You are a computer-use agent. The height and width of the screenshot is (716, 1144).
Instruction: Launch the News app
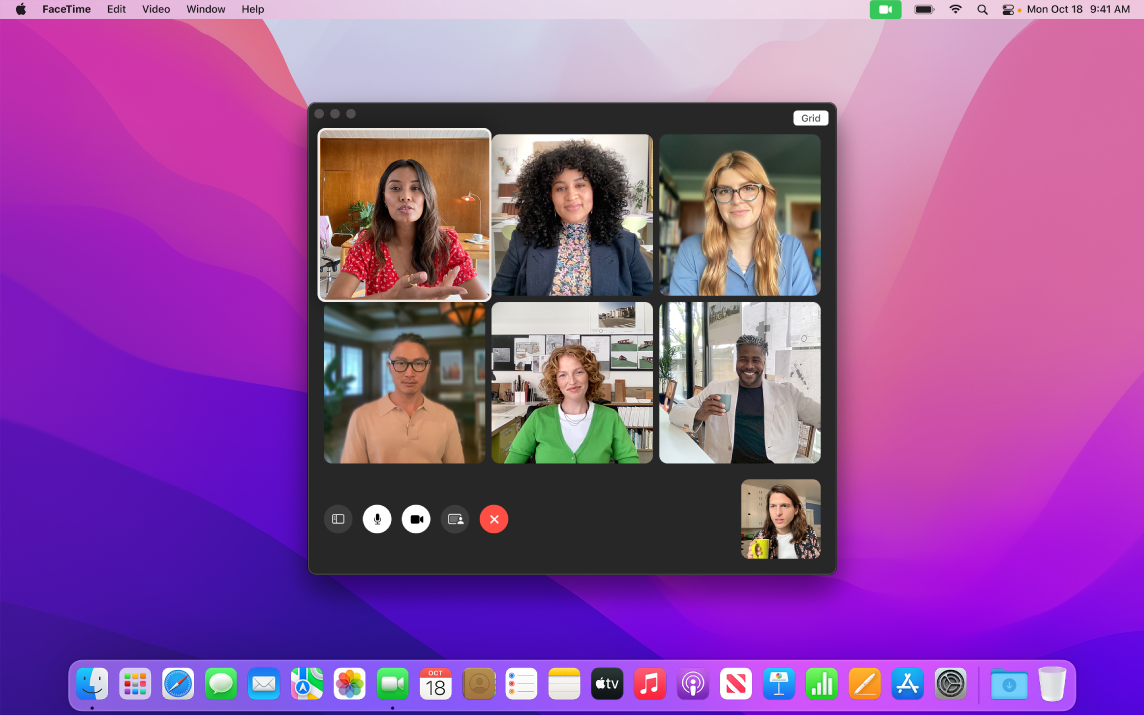pos(735,684)
